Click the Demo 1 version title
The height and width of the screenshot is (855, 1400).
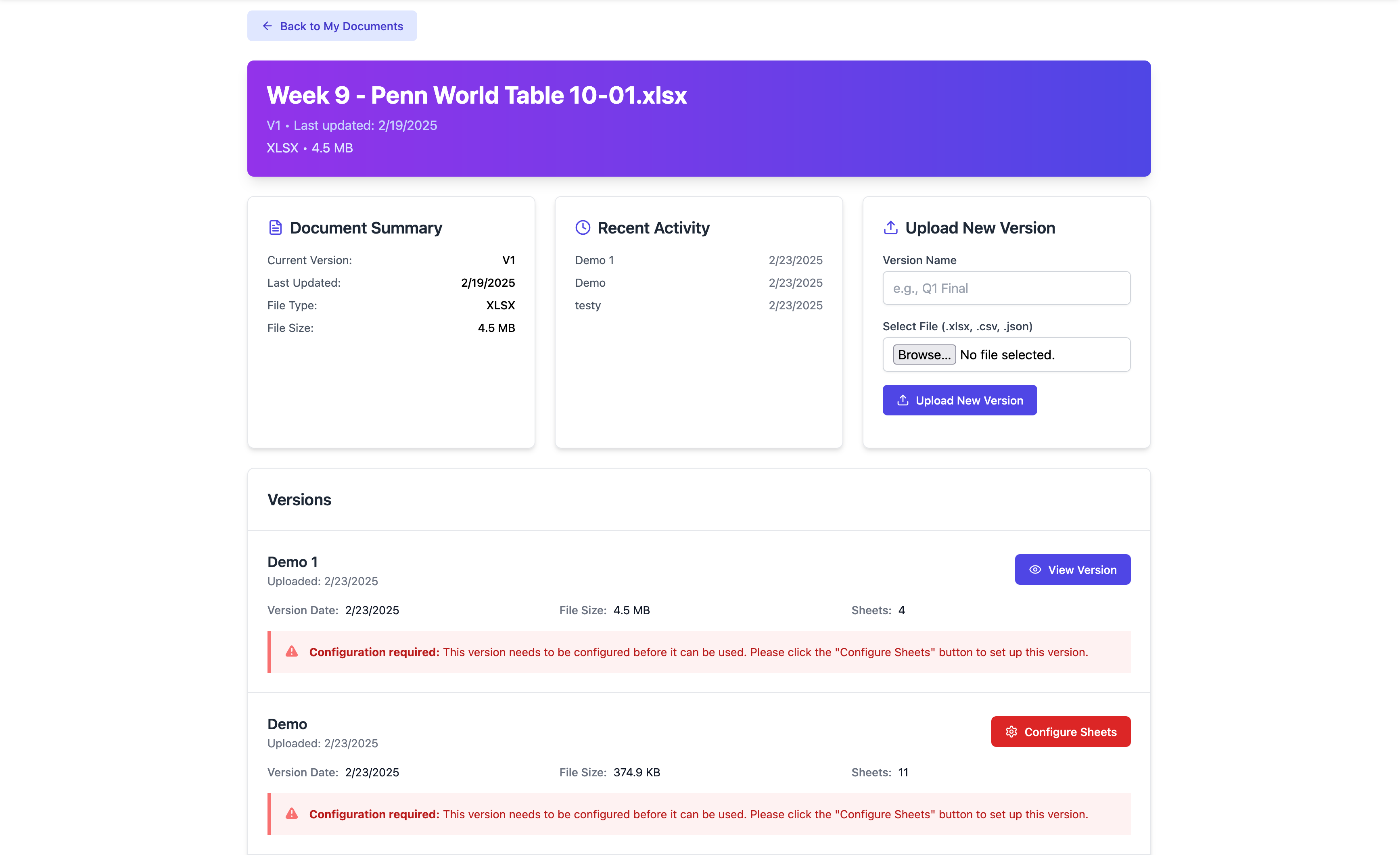pos(293,562)
